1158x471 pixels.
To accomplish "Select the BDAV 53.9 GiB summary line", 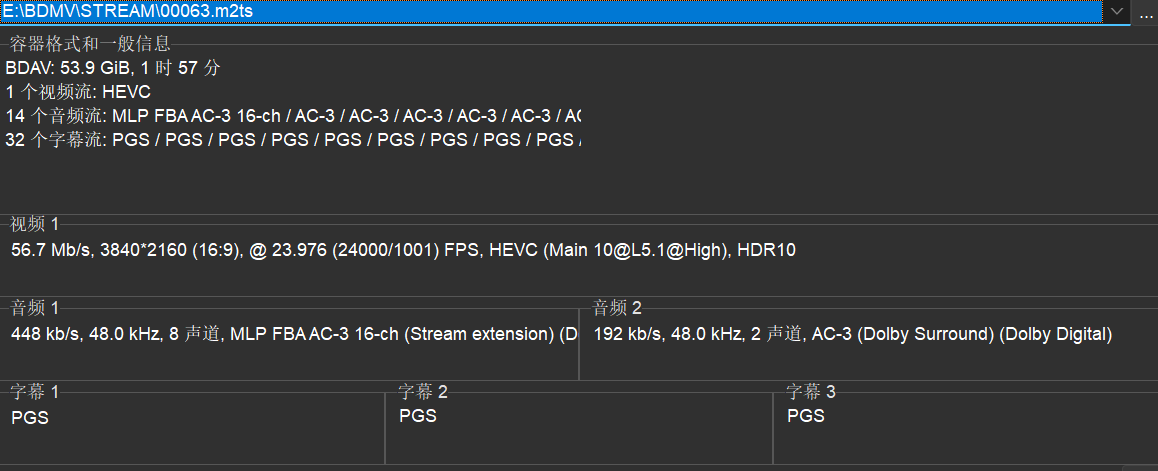I will coord(113,68).
